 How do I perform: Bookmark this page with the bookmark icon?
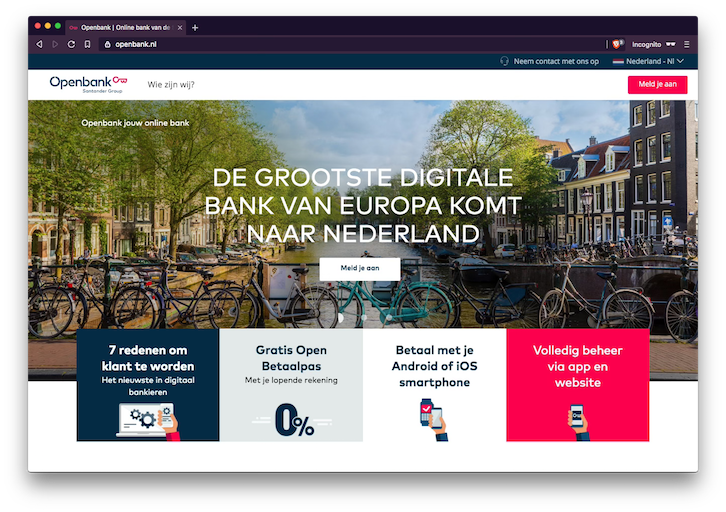(x=88, y=44)
